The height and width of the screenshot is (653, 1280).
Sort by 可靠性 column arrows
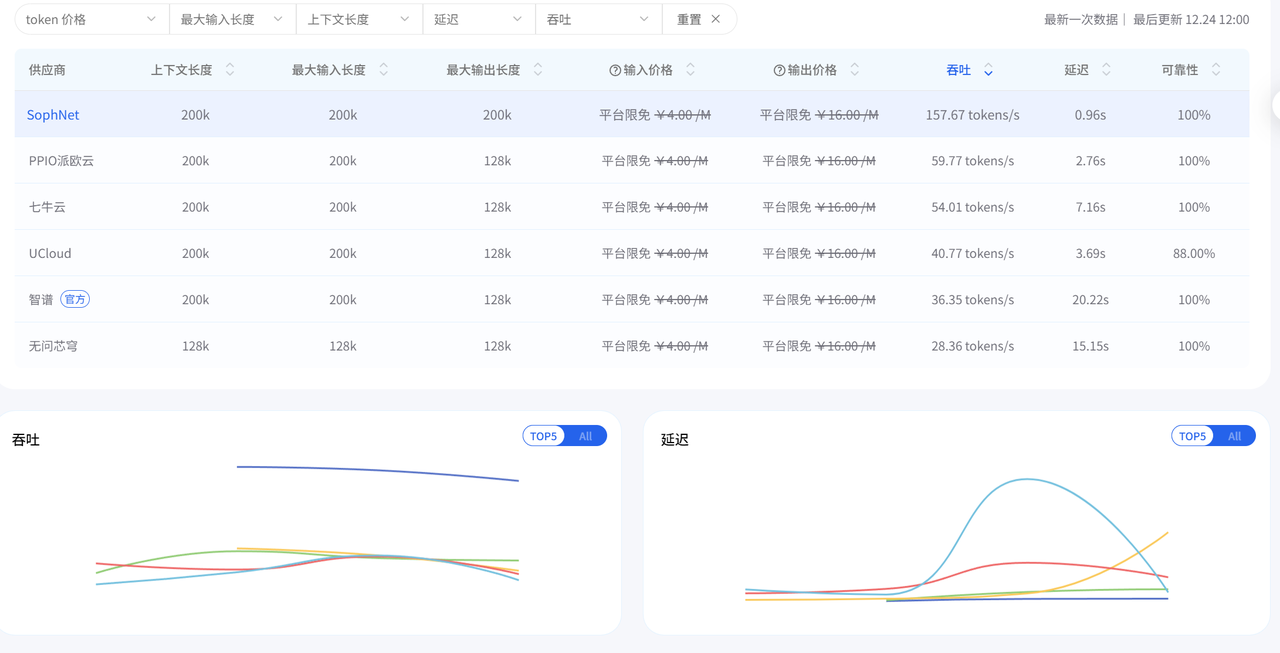point(1216,70)
